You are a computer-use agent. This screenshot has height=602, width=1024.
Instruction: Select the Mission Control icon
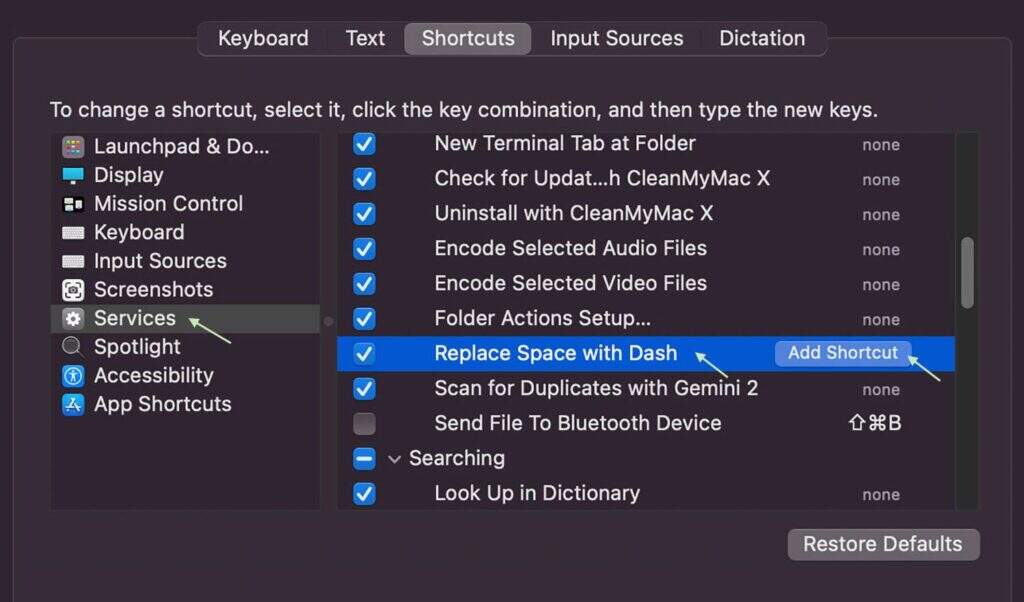click(x=73, y=204)
